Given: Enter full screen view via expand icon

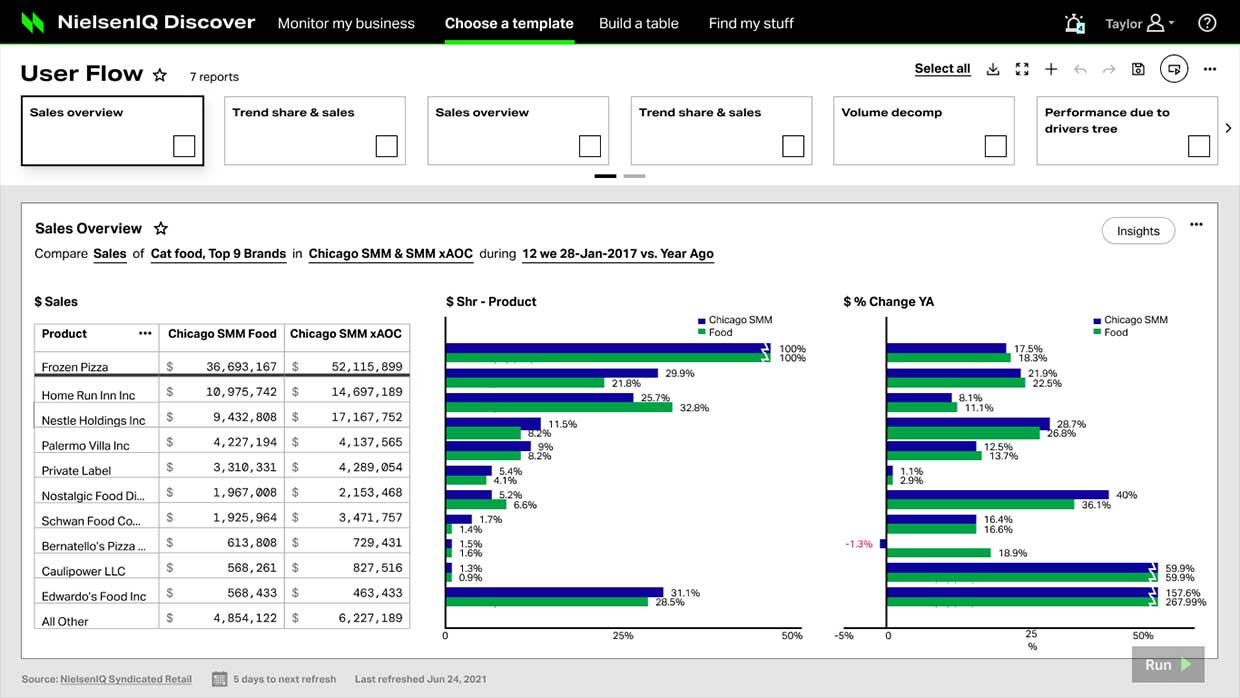Looking at the screenshot, I should coord(1022,69).
